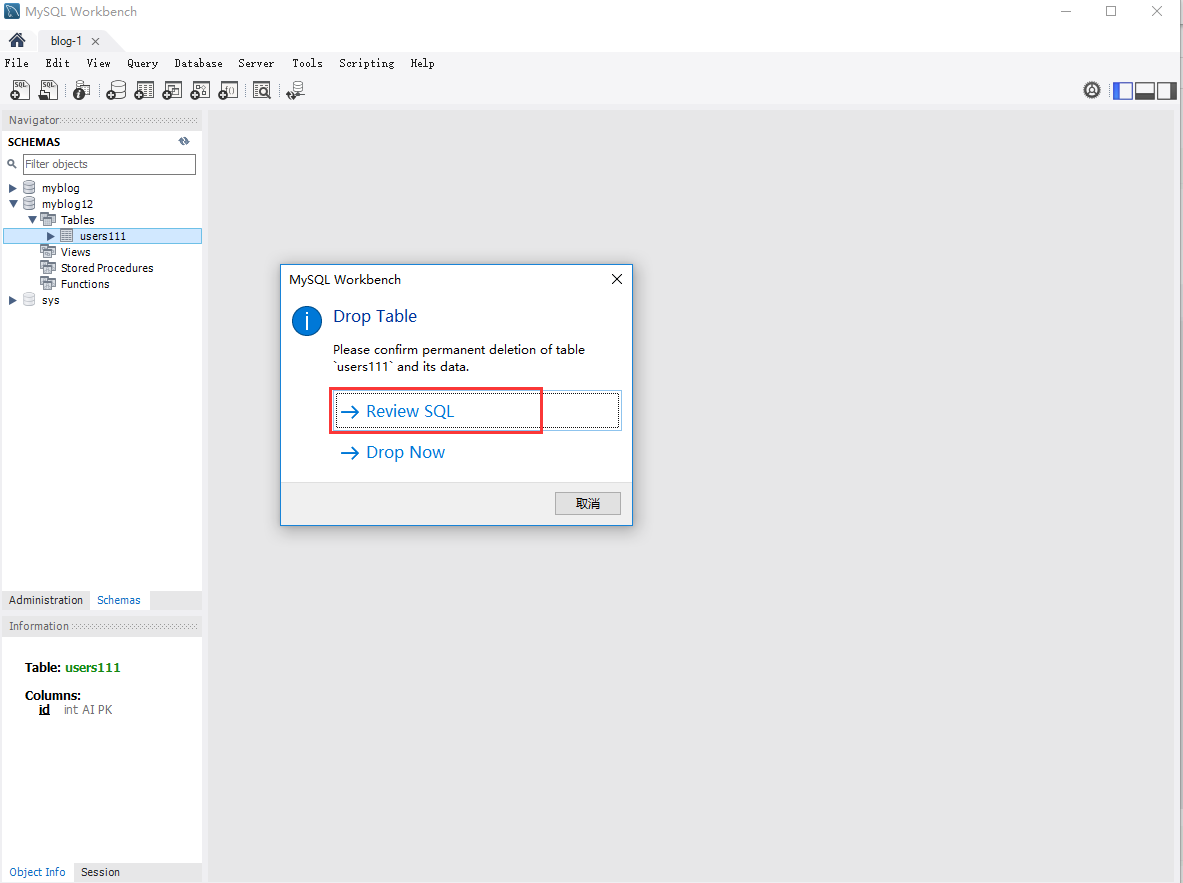Click the Views folder icon
The image size is (1183, 883).
48,251
